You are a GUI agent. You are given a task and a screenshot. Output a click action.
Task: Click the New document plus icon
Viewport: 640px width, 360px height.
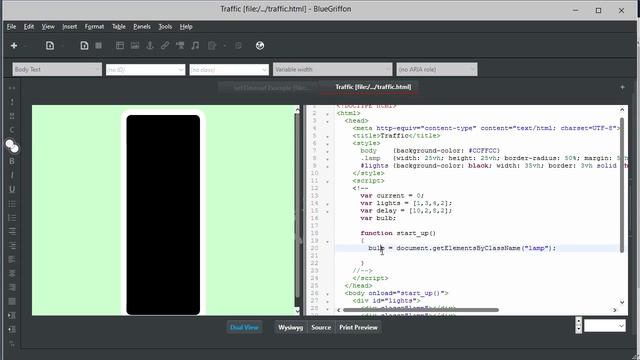(x=14, y=46)
